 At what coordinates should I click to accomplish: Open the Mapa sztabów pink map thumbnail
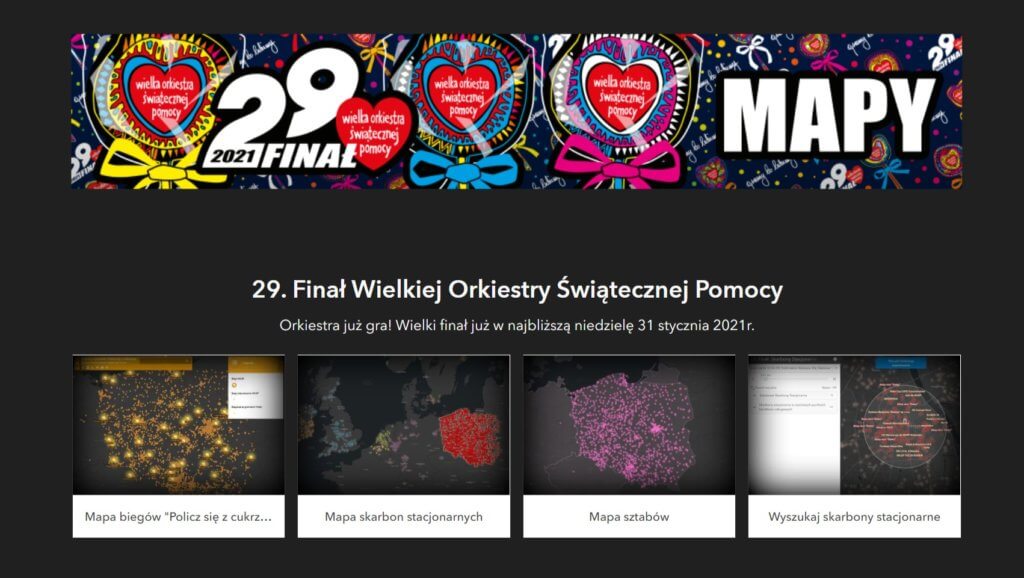(x=629, y=425)
